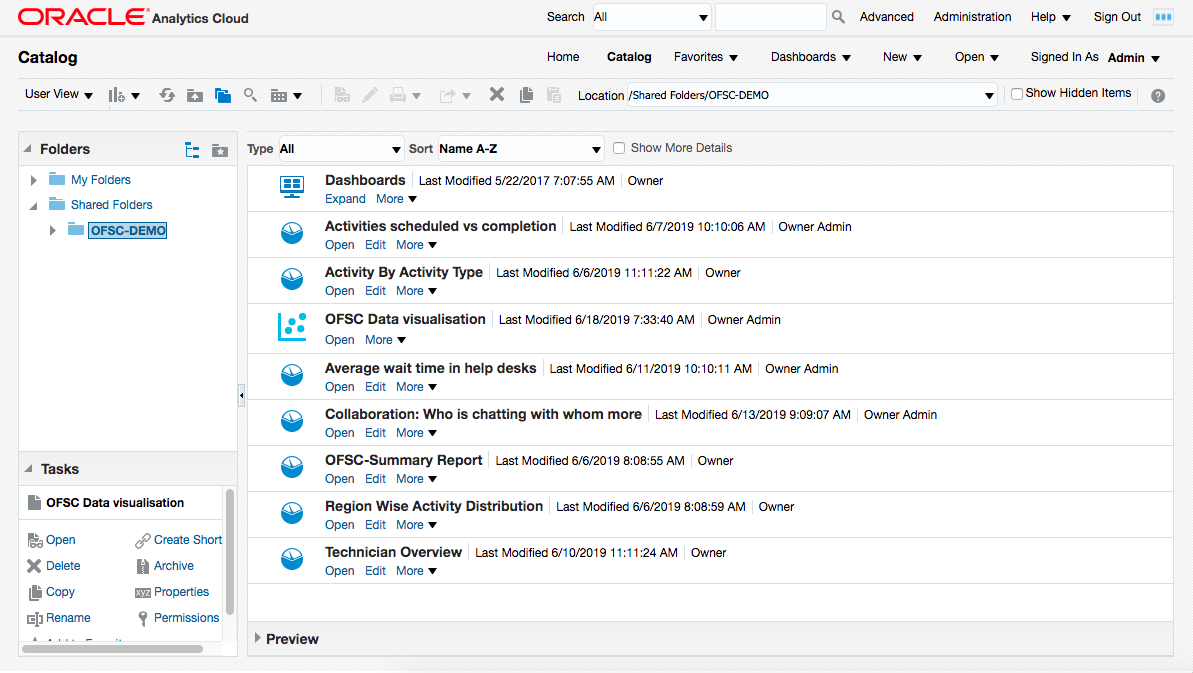The image size is (1193, 673).
Task: Click the OFSC Data visualisation project icon
Action: coord(291,327)
